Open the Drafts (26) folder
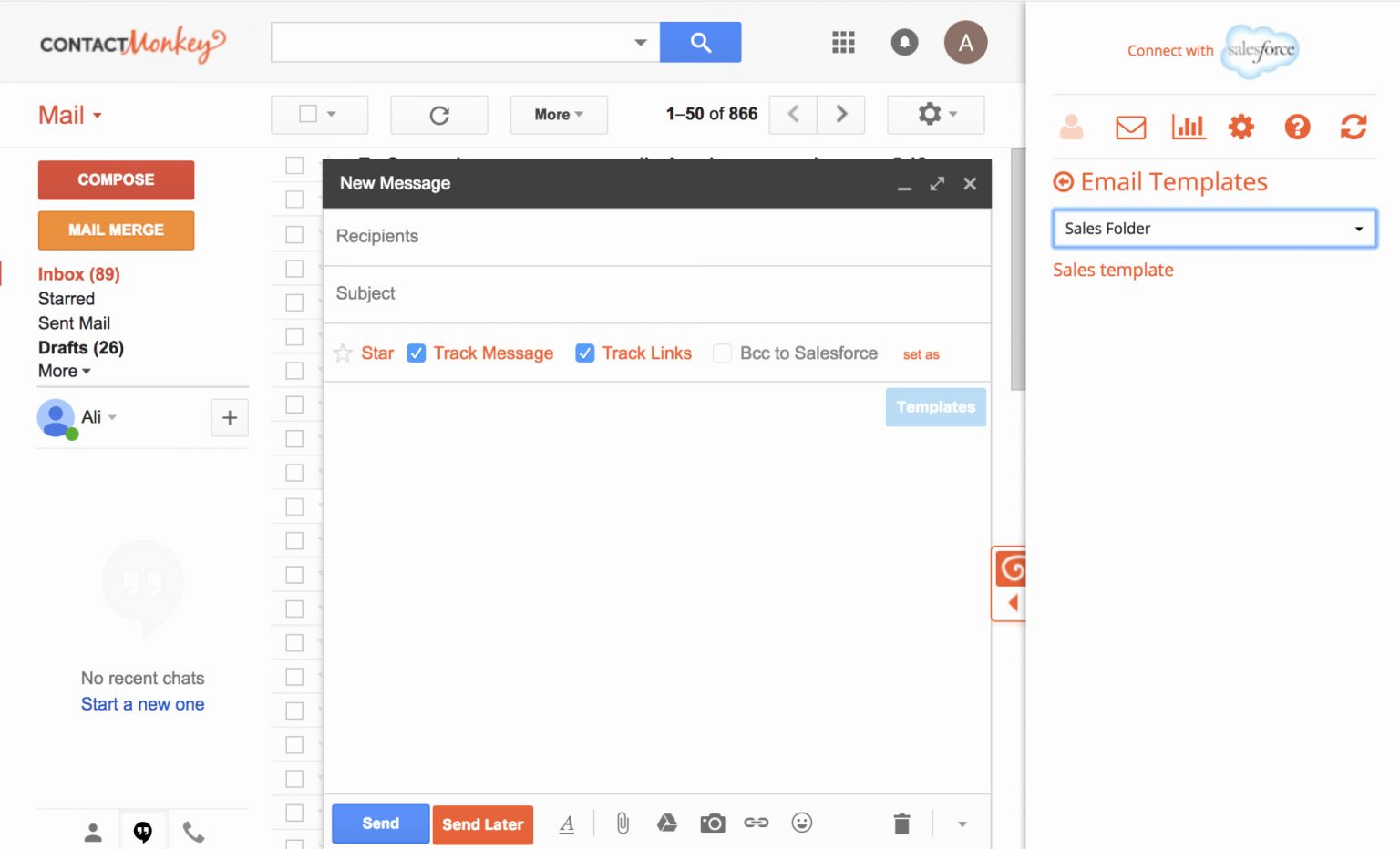Image resolution: width=1400 pixels, height=849 pixels. pyautogui.click(x=81, y=348)
